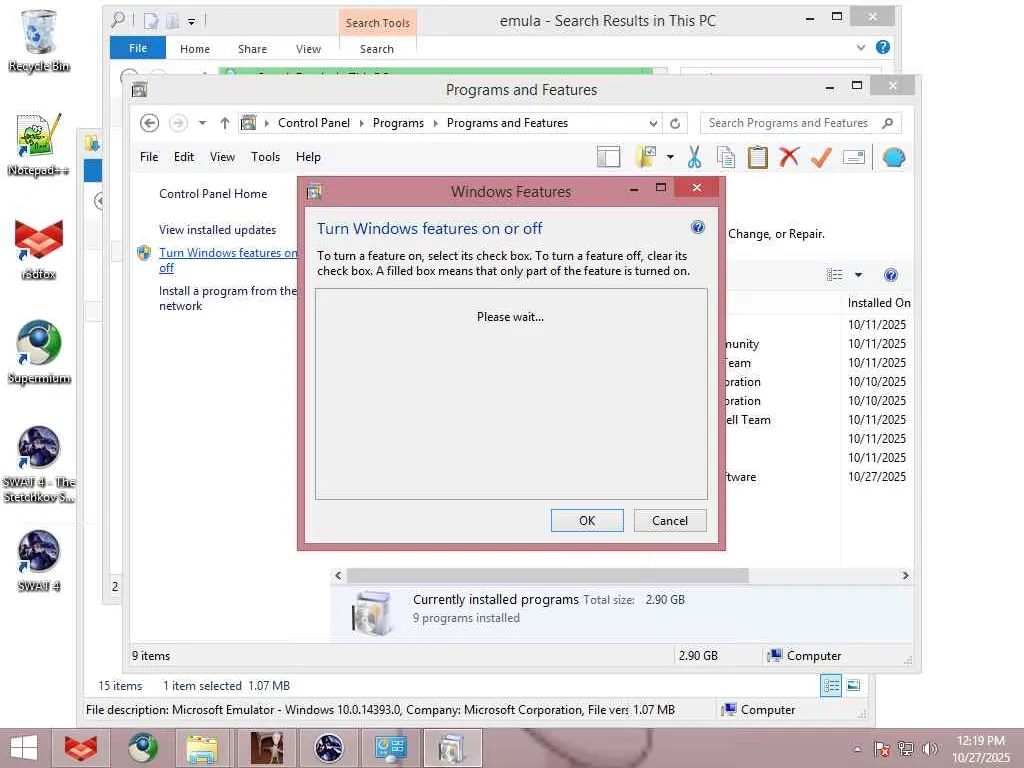Open the Recycle Bin desktop icon
Viewport: 1024px width, 768px height.
39,40
